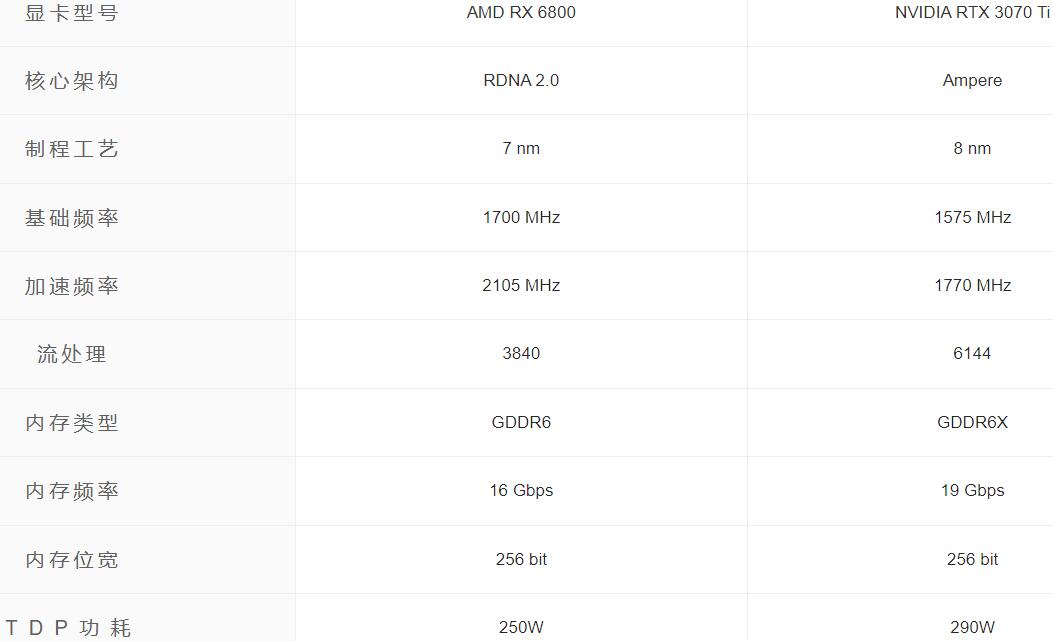Select the 7 nm process cell

(x=521, y=149)
